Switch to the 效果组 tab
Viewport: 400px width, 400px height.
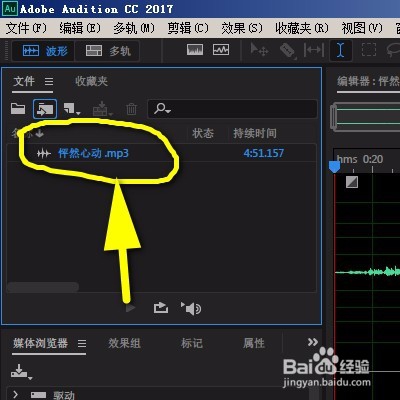[x=124, y=343]
